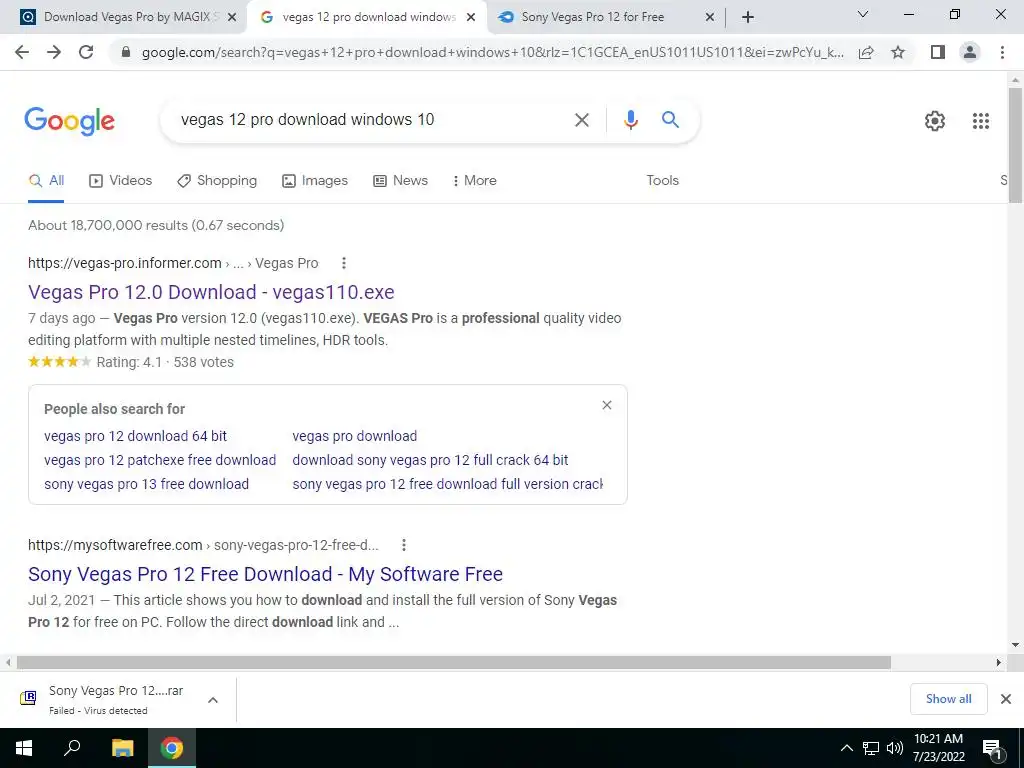Bookmark this page with star icon
The height and width of the screenshot is (768, 1024).
tap(898, 52)
